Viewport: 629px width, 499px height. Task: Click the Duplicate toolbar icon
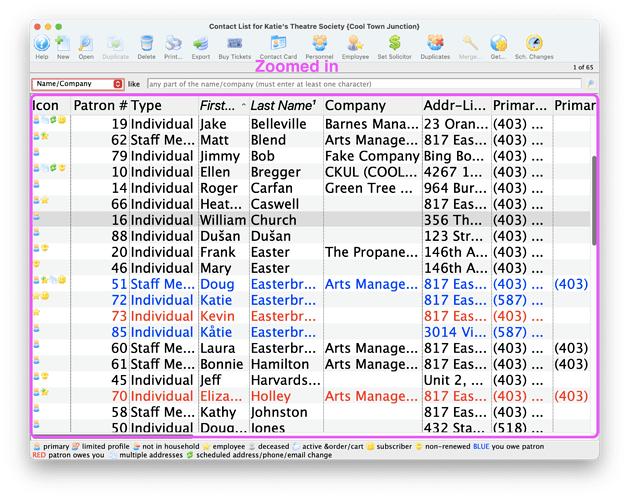116,43
